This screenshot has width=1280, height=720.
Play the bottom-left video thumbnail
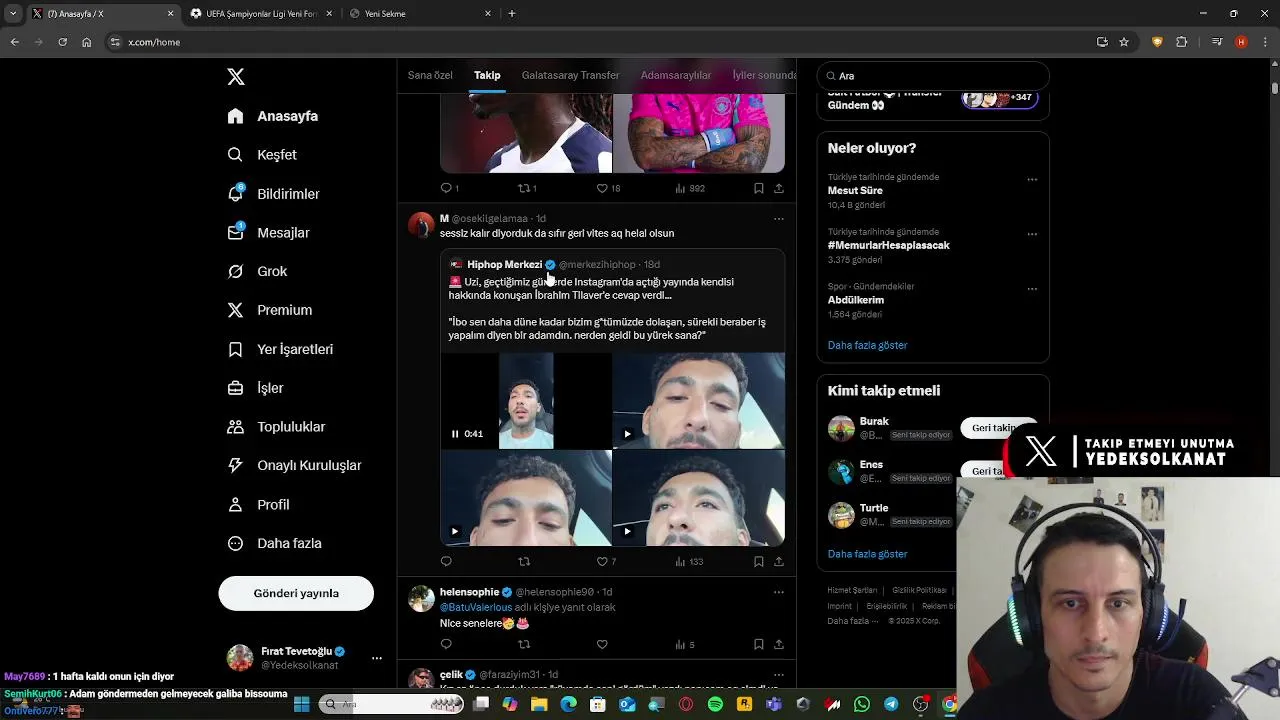(x=455, y=531)
